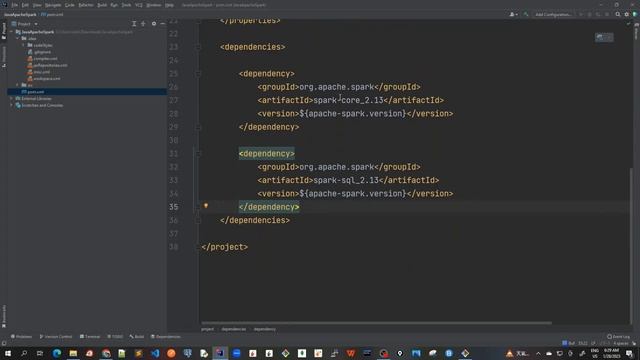
Task: Open the Edit menu
Action: coord(25,5)
